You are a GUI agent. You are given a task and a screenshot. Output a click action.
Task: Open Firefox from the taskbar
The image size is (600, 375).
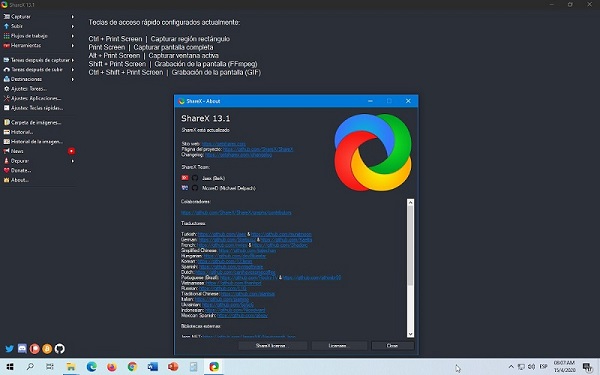click(x=112, y=367)
